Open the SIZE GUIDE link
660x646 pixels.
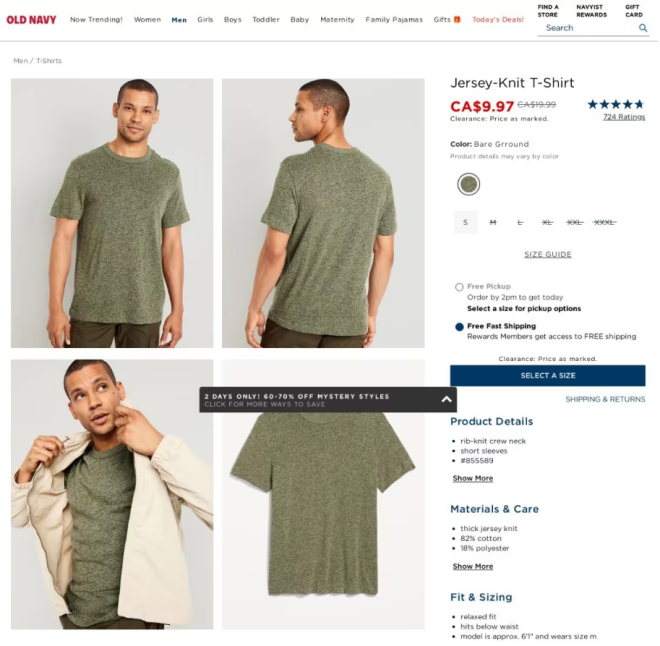[x=548, y=255]
